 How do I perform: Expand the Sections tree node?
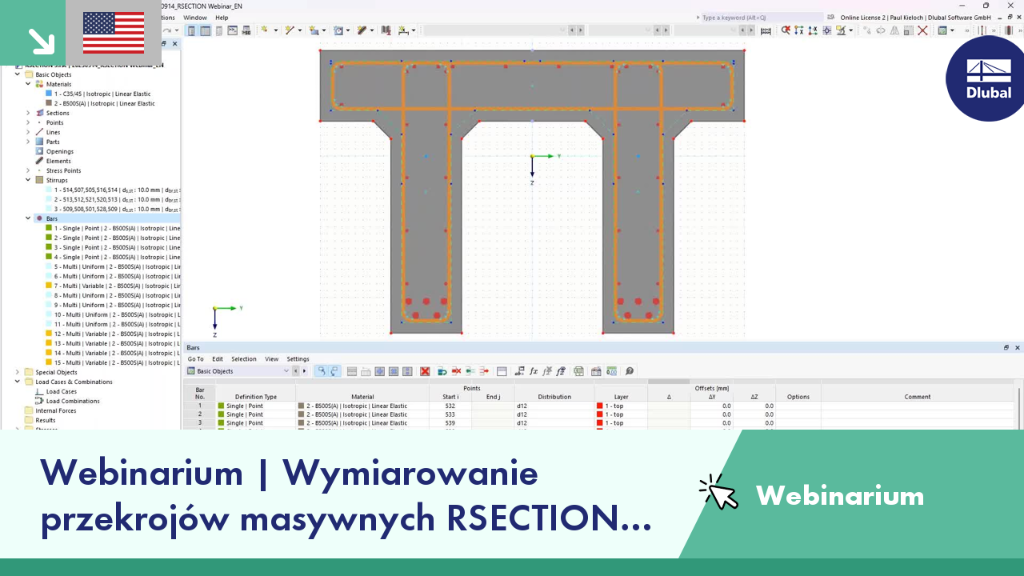(28, 113)
